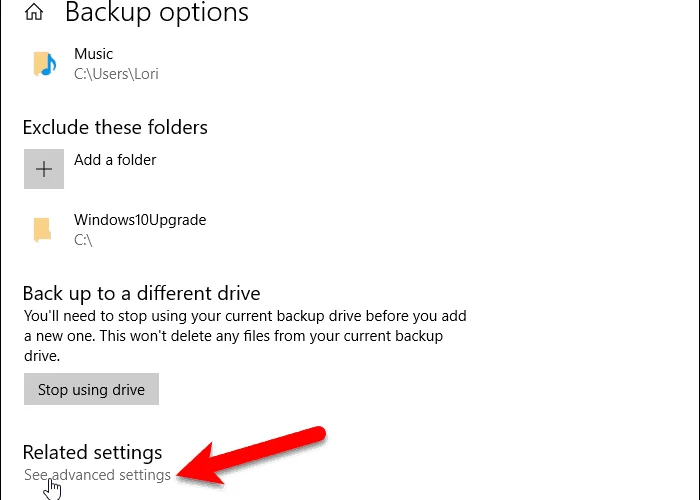Click the red arrow annotation
Image resolution: width=700 pixels, height=500 pixels.
[251, 455]
